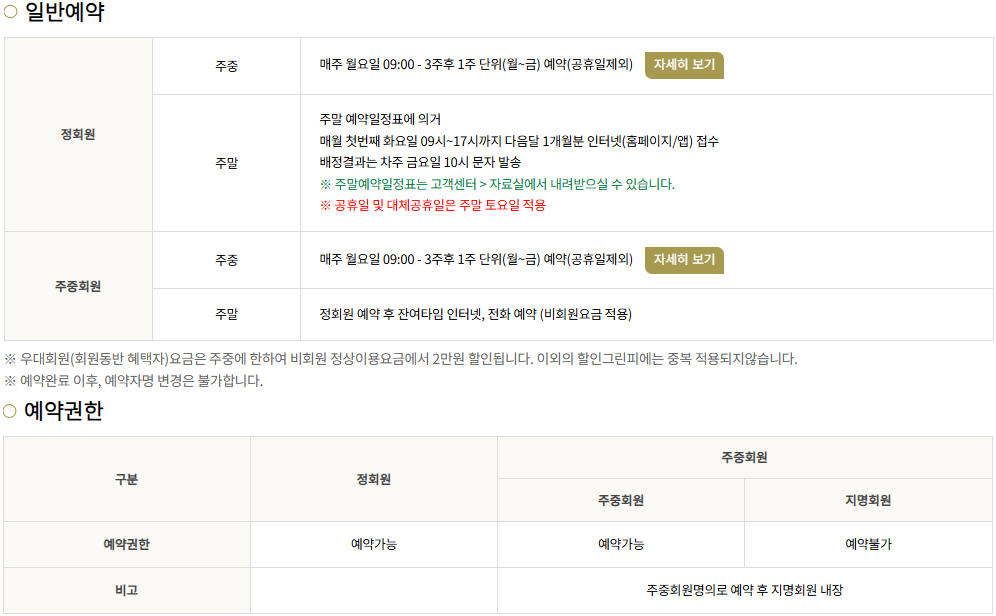Viewport: 996px width, 616px height.
Task: Click the circle bullet beside 일반예약 heading
Action: click(x=10, y=13)
